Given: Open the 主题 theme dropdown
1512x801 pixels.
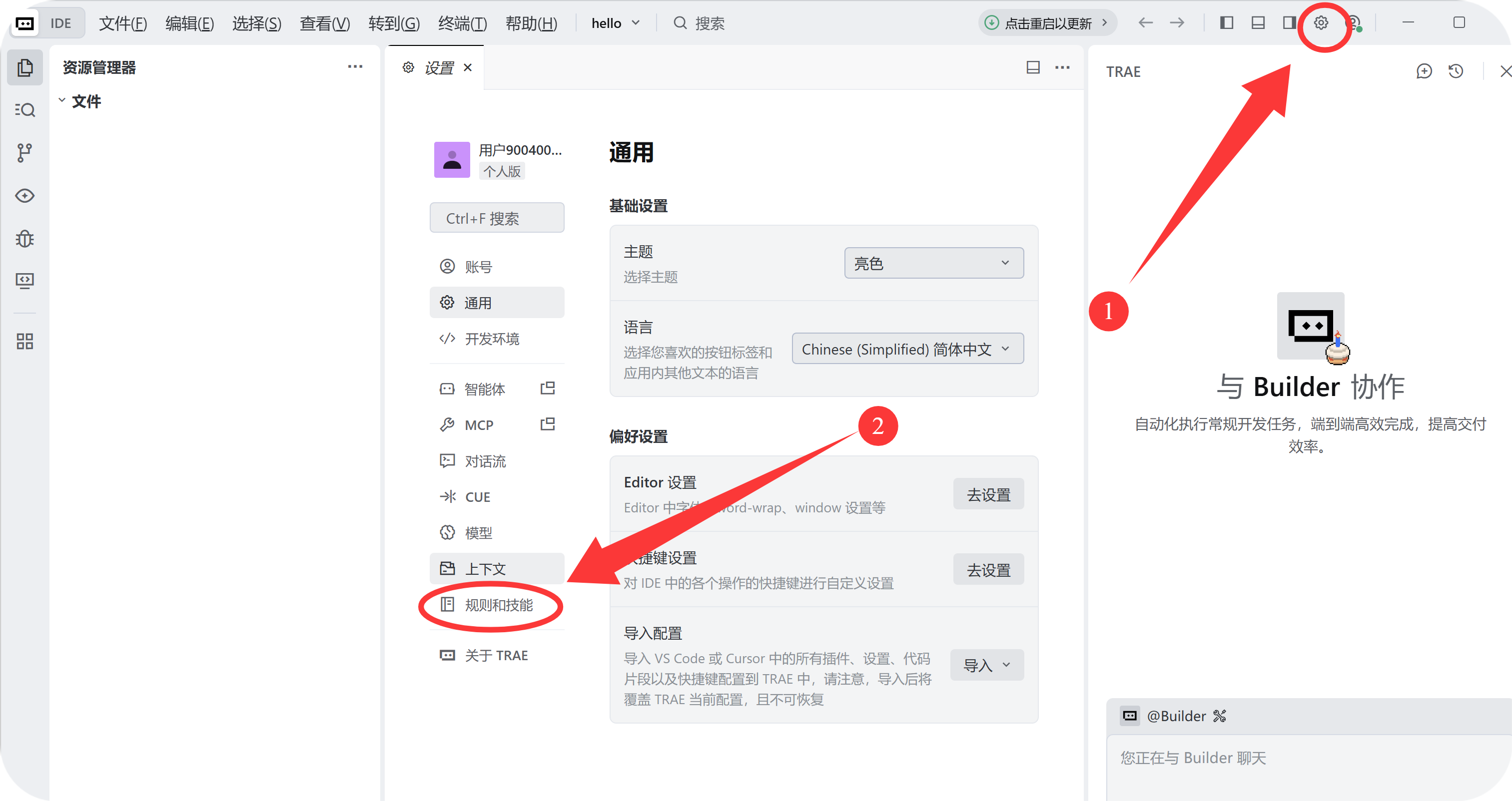Looking at the screenshot, I should coord(933,263).
